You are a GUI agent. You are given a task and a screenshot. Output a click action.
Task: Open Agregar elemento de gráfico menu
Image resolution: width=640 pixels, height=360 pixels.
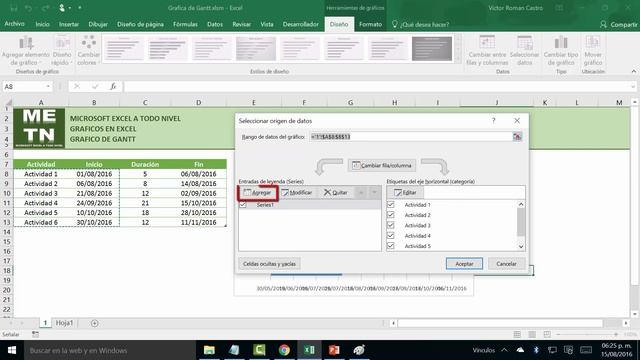tap(25, 51)
